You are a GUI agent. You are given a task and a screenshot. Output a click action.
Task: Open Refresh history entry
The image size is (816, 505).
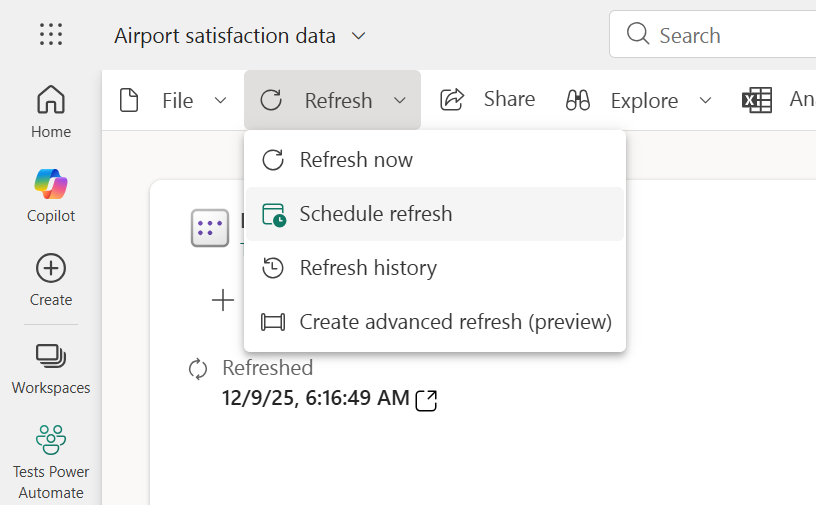coord(435,268)
